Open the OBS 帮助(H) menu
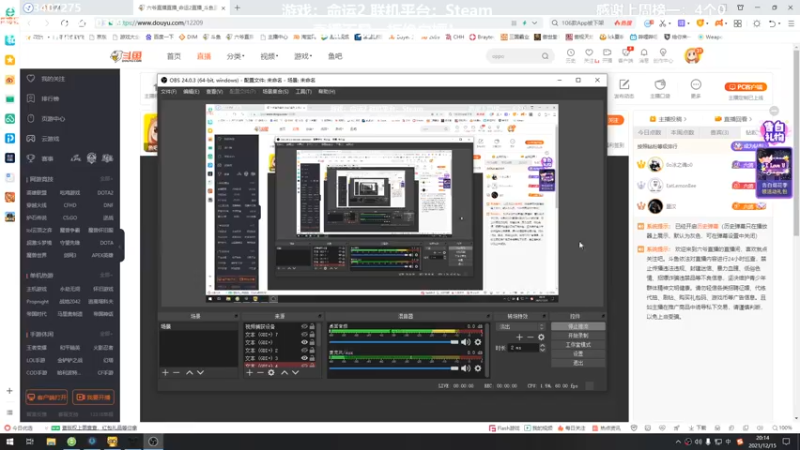Viewport: 800px width, 450px height. 327,92
